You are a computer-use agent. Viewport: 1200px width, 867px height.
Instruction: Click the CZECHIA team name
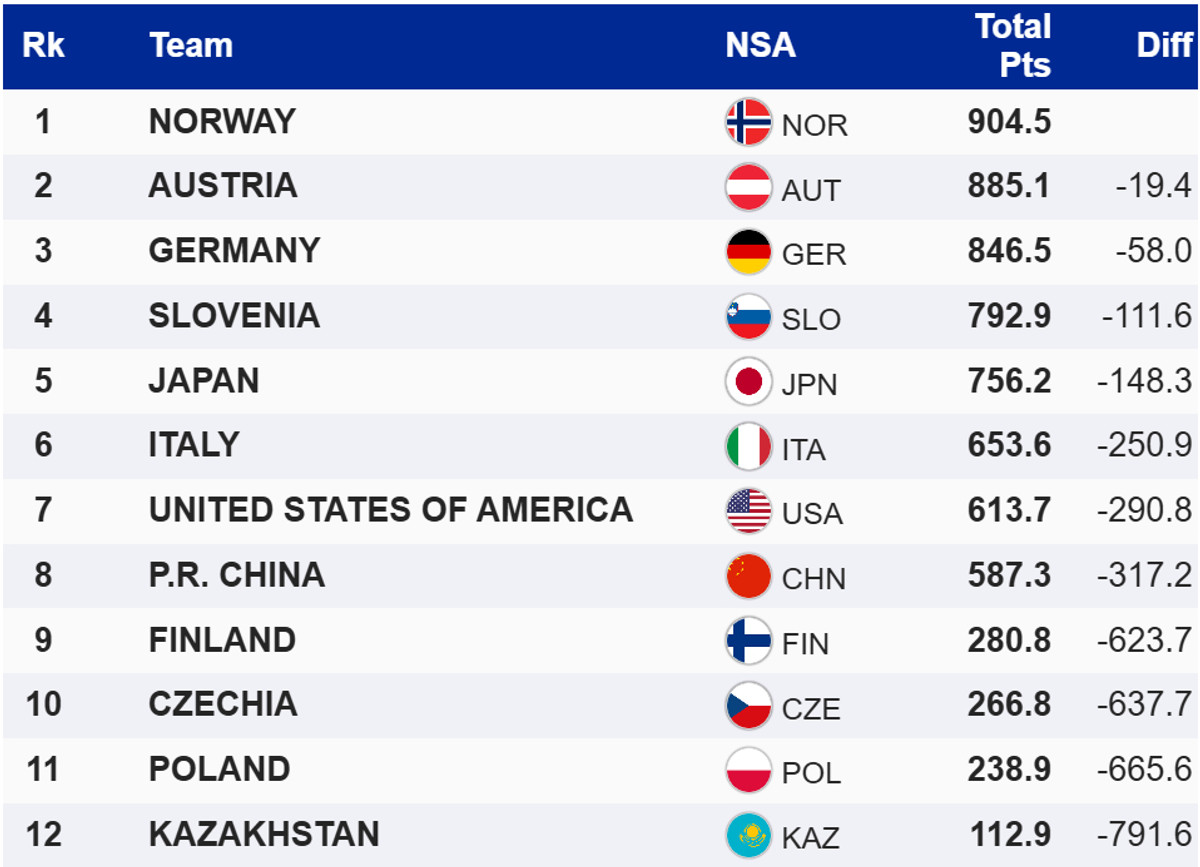223,704
